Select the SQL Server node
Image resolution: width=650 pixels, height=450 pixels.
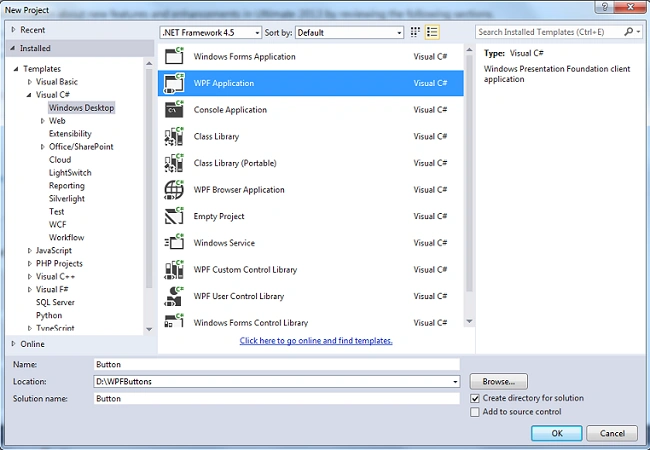click(55, 302)
